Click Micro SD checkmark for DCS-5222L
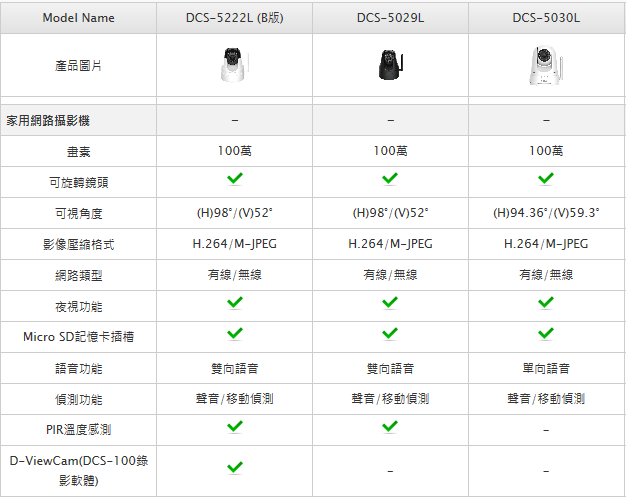626x500 pixels. pos(235,333)
